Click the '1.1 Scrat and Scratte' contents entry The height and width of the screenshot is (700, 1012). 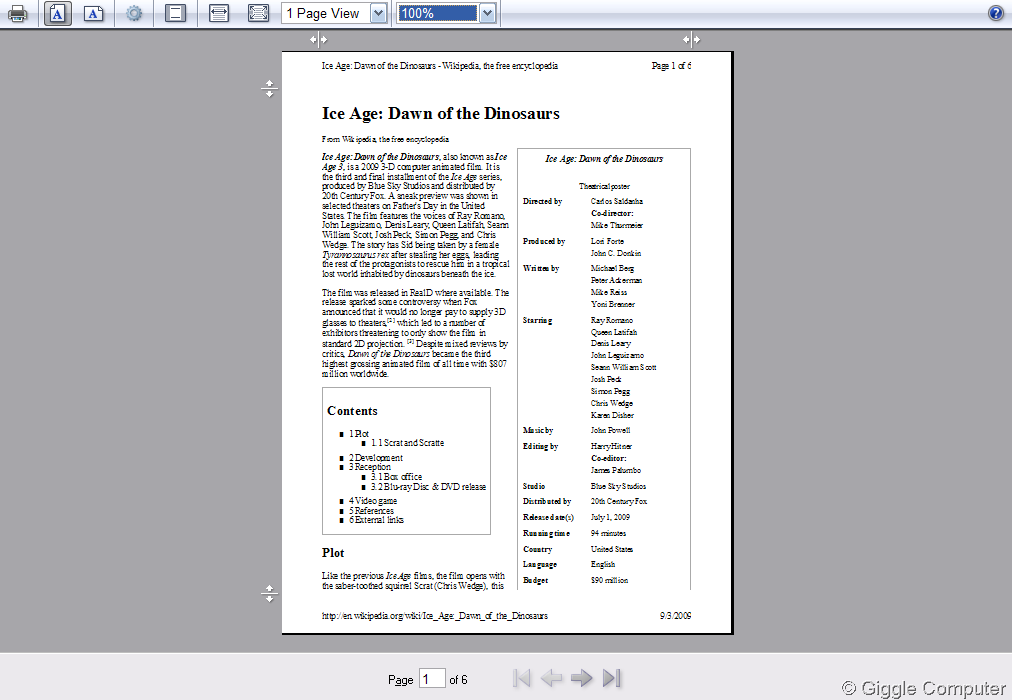click(407, 443)
